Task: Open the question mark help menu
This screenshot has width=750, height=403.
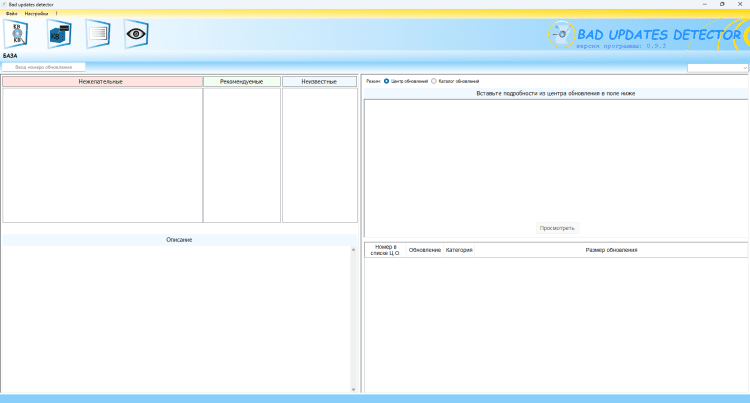Action: coord(56,14)
